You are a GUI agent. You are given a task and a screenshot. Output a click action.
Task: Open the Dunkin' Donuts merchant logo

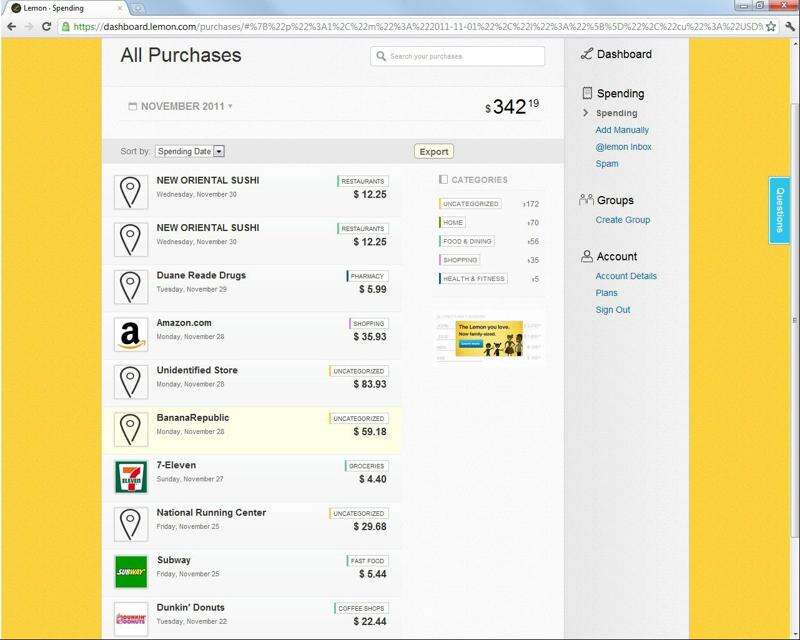(x=131, y=619)
